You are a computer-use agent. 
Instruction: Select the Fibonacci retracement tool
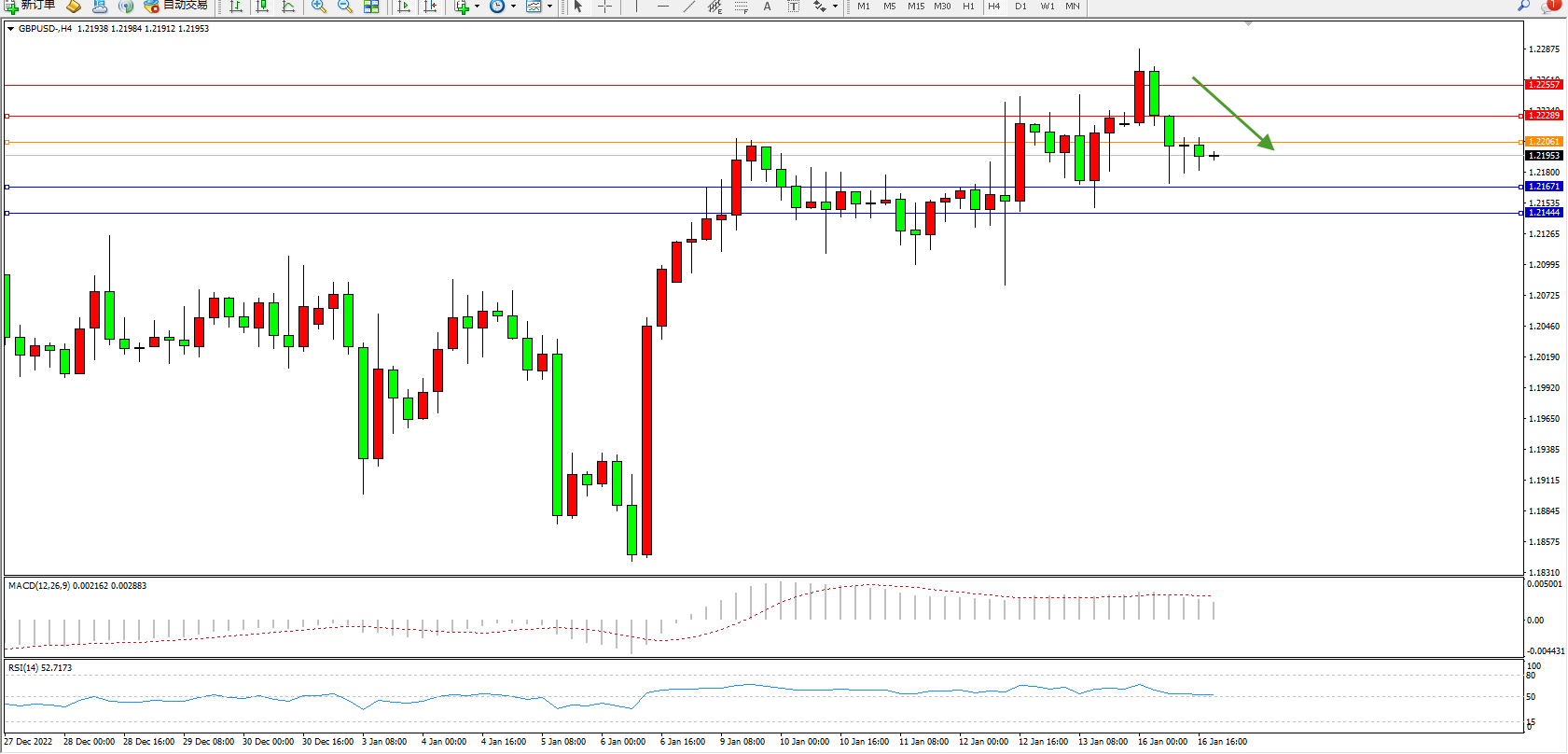pyautogui.click(x=741, y=7)
